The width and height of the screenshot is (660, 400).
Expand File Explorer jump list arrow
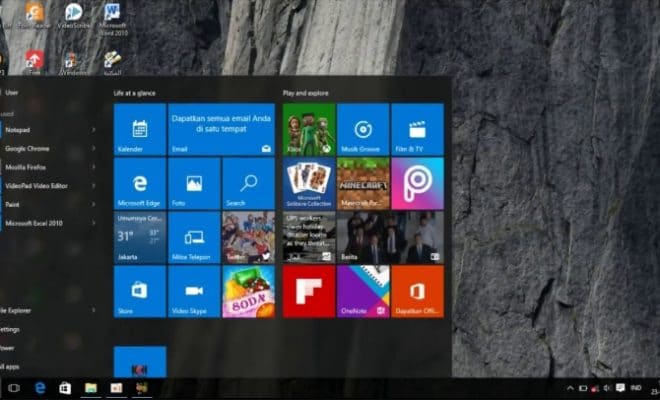tap(93, 310)
